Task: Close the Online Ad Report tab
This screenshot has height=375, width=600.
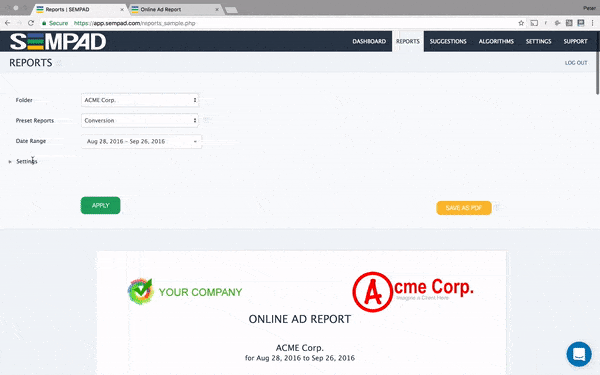Action: tap(217, 9)
